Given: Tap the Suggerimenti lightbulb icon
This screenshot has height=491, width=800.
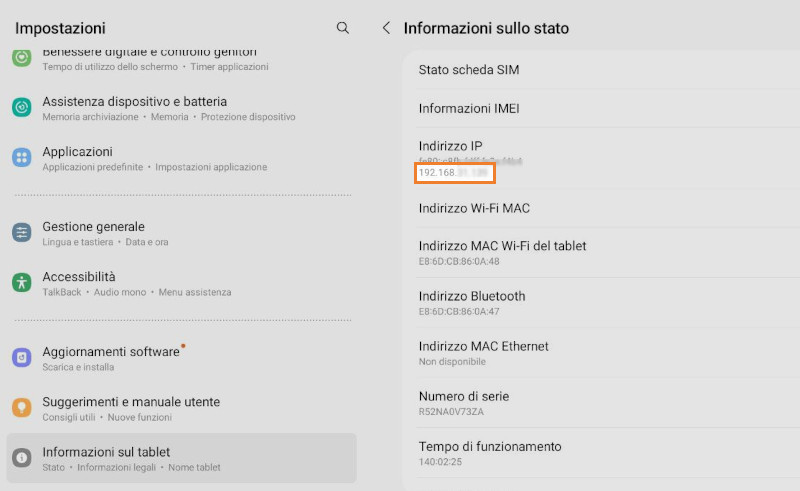Looking at the screenshot, I should pyautogui.click(x=21, y=407).
